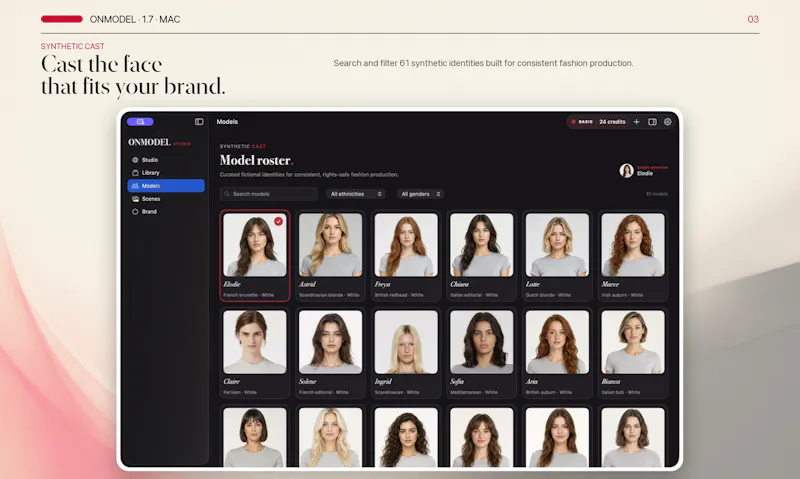Select the Sofia model portrait

pyautogui.click(x=482, y=342)
